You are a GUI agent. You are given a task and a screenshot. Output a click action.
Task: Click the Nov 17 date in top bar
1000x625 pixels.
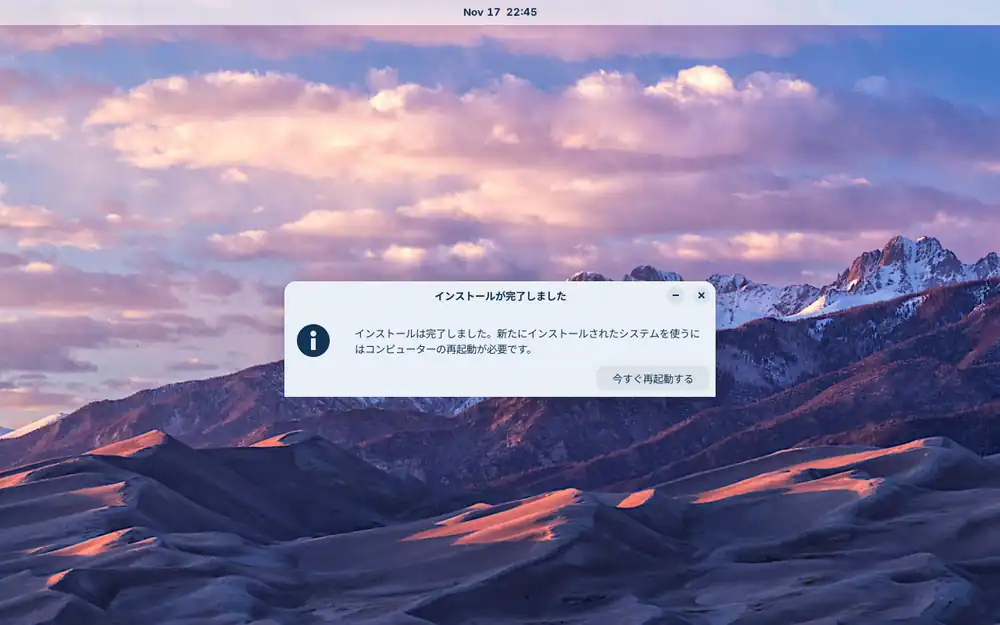pos(480,12)
